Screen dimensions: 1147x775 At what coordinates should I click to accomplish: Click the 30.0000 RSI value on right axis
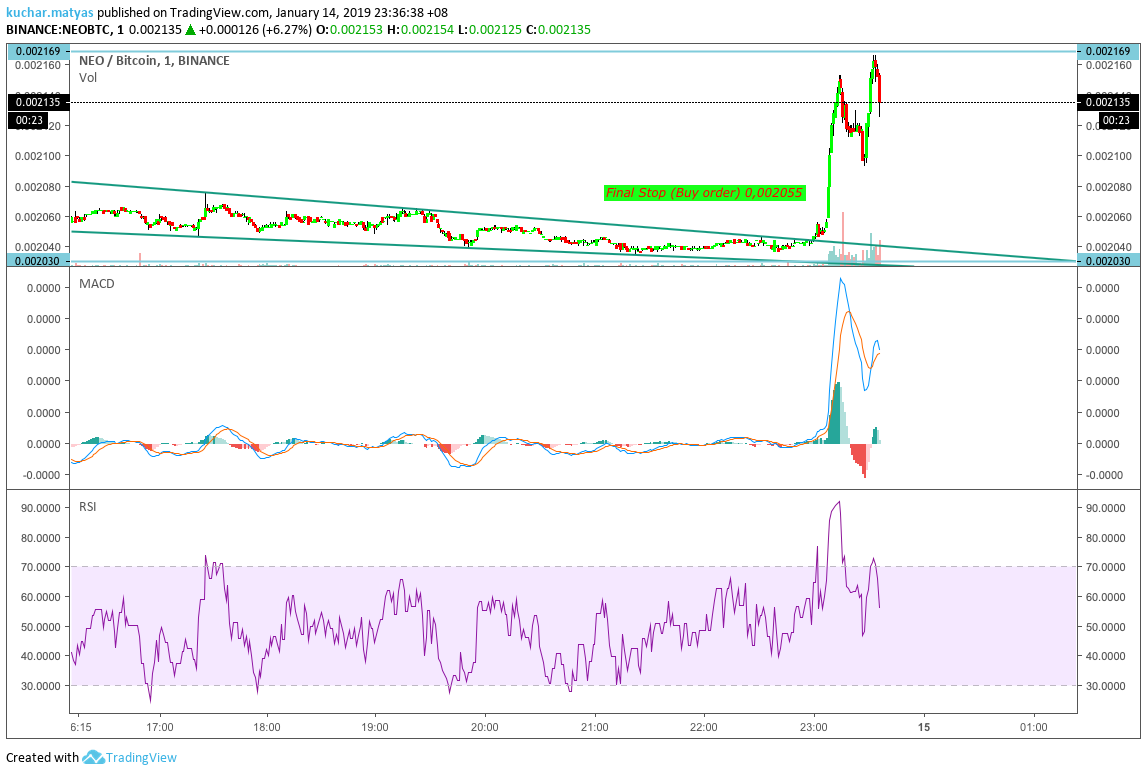click(x=1105, y=686)
